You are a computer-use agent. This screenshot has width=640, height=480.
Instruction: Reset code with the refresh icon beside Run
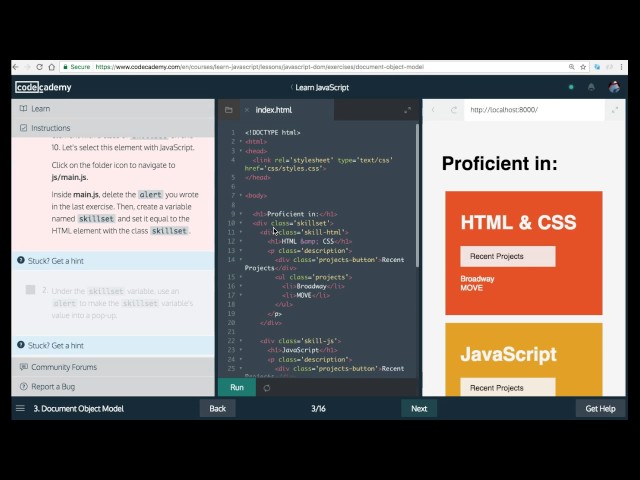(267, 388)
